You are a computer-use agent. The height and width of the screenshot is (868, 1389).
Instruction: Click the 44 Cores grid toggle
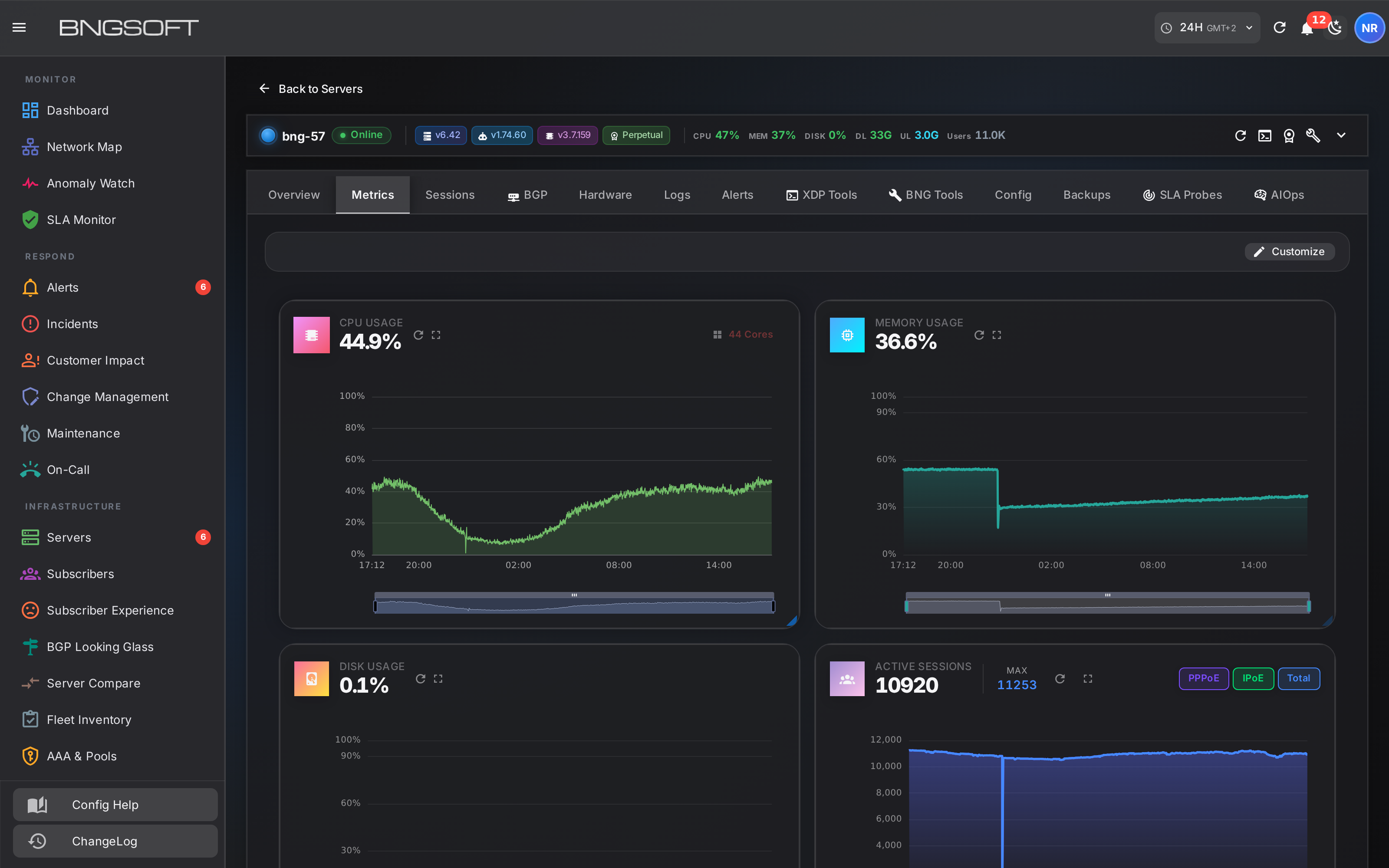pos(743,335)
